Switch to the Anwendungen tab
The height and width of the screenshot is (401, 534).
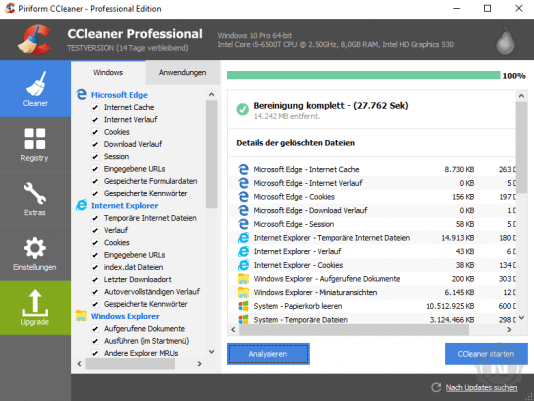[x=183, y=72]
